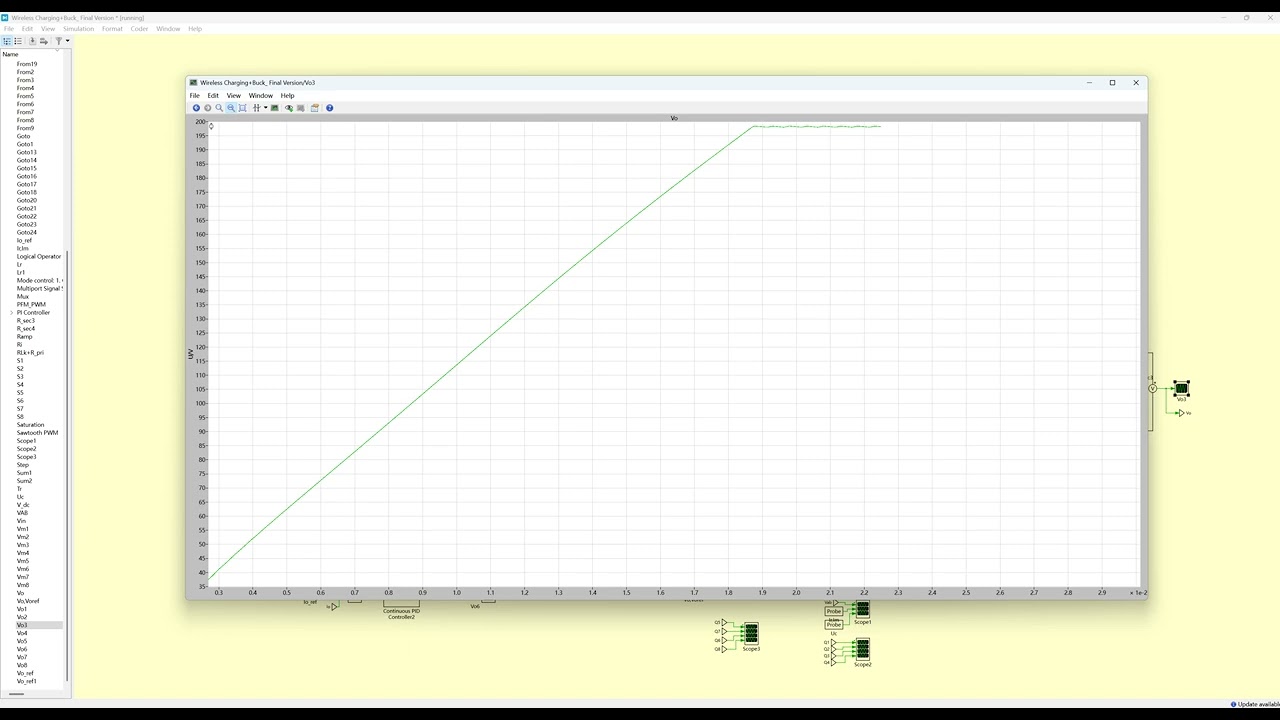This screenshot has width=1280, height=720.
Task: Click the right-arrow icon in browser toolbar
Action: click(x=44, y=41)
